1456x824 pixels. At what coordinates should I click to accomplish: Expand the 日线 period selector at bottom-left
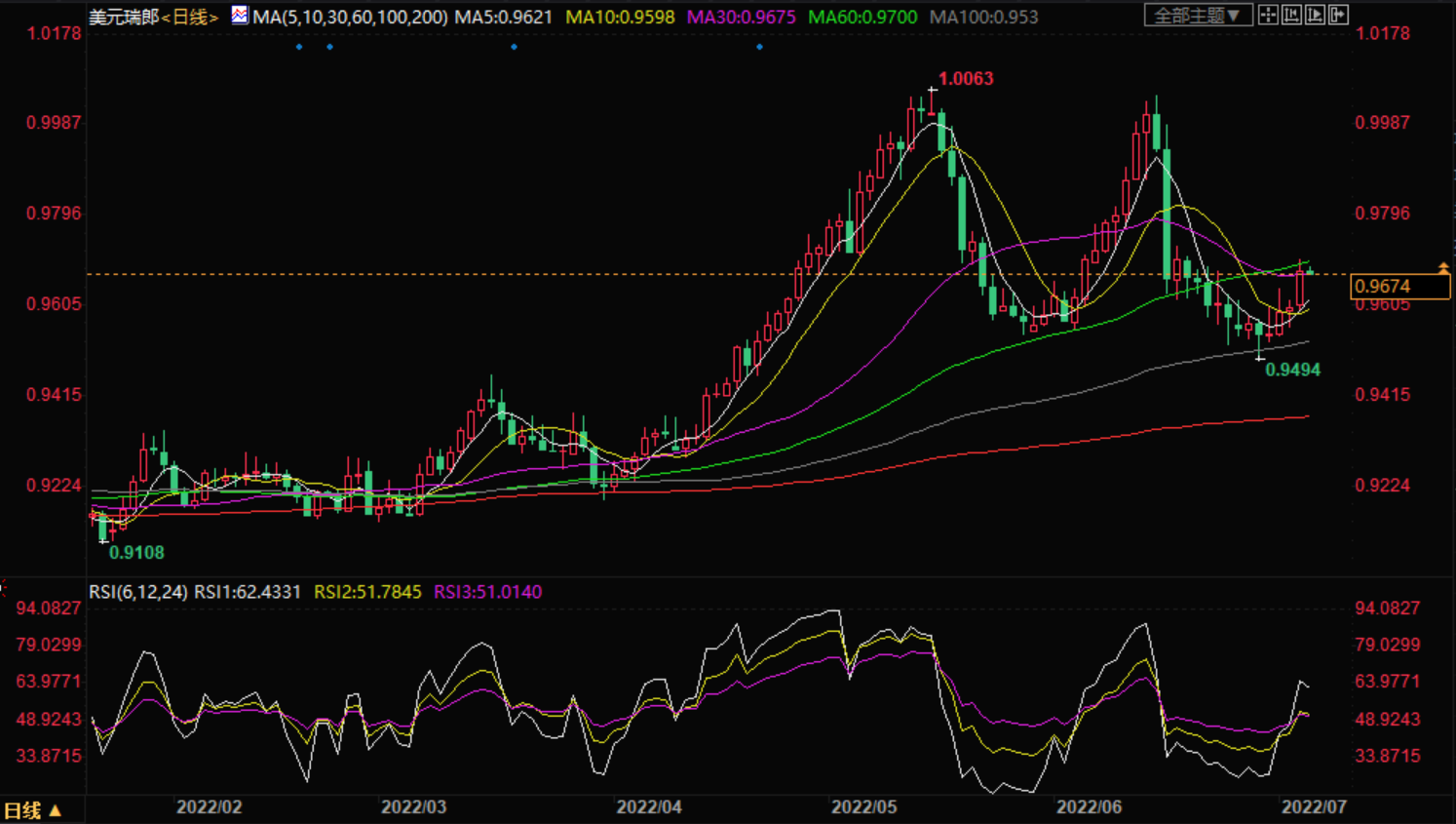[x=33, y=810]
